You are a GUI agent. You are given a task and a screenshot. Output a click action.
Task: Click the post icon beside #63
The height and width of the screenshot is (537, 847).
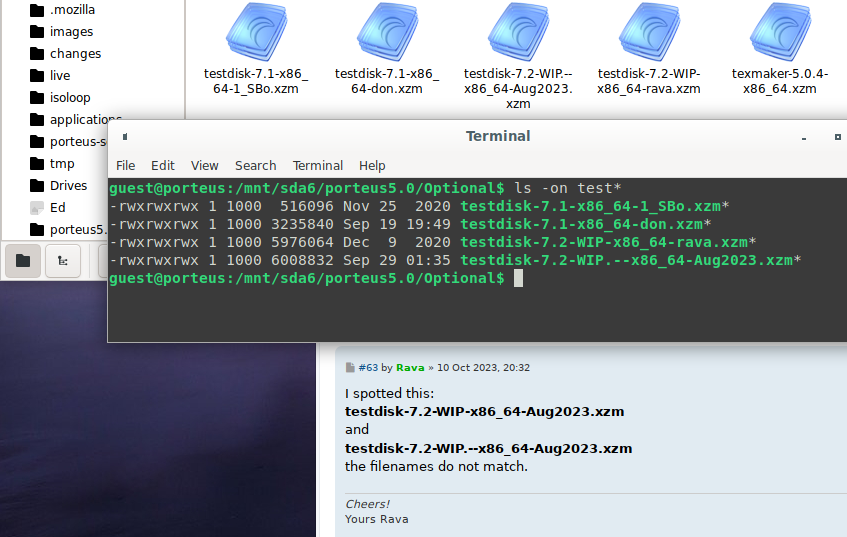pyautogui.click(x=350, y=367)
